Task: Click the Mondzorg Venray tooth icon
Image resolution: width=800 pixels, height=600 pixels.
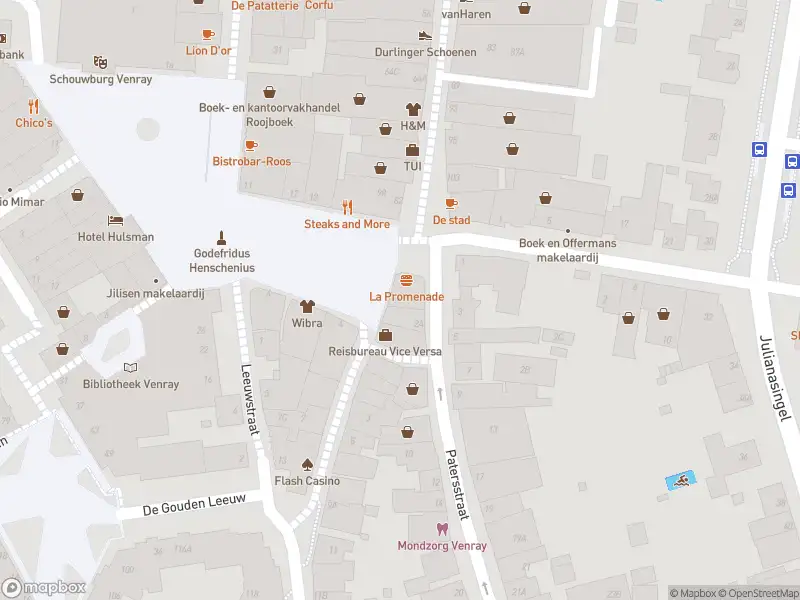Action: click(442, 529)
